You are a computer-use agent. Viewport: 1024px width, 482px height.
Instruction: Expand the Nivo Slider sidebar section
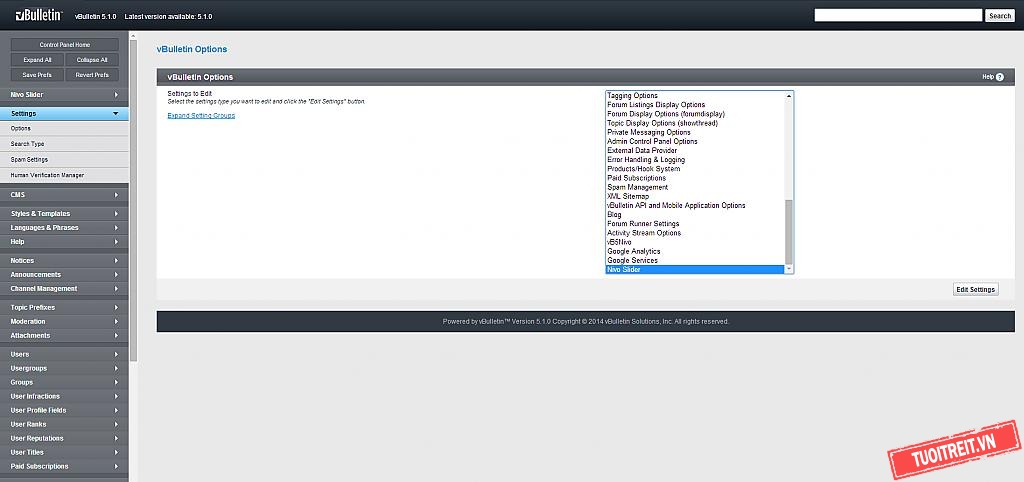point(64,95)
